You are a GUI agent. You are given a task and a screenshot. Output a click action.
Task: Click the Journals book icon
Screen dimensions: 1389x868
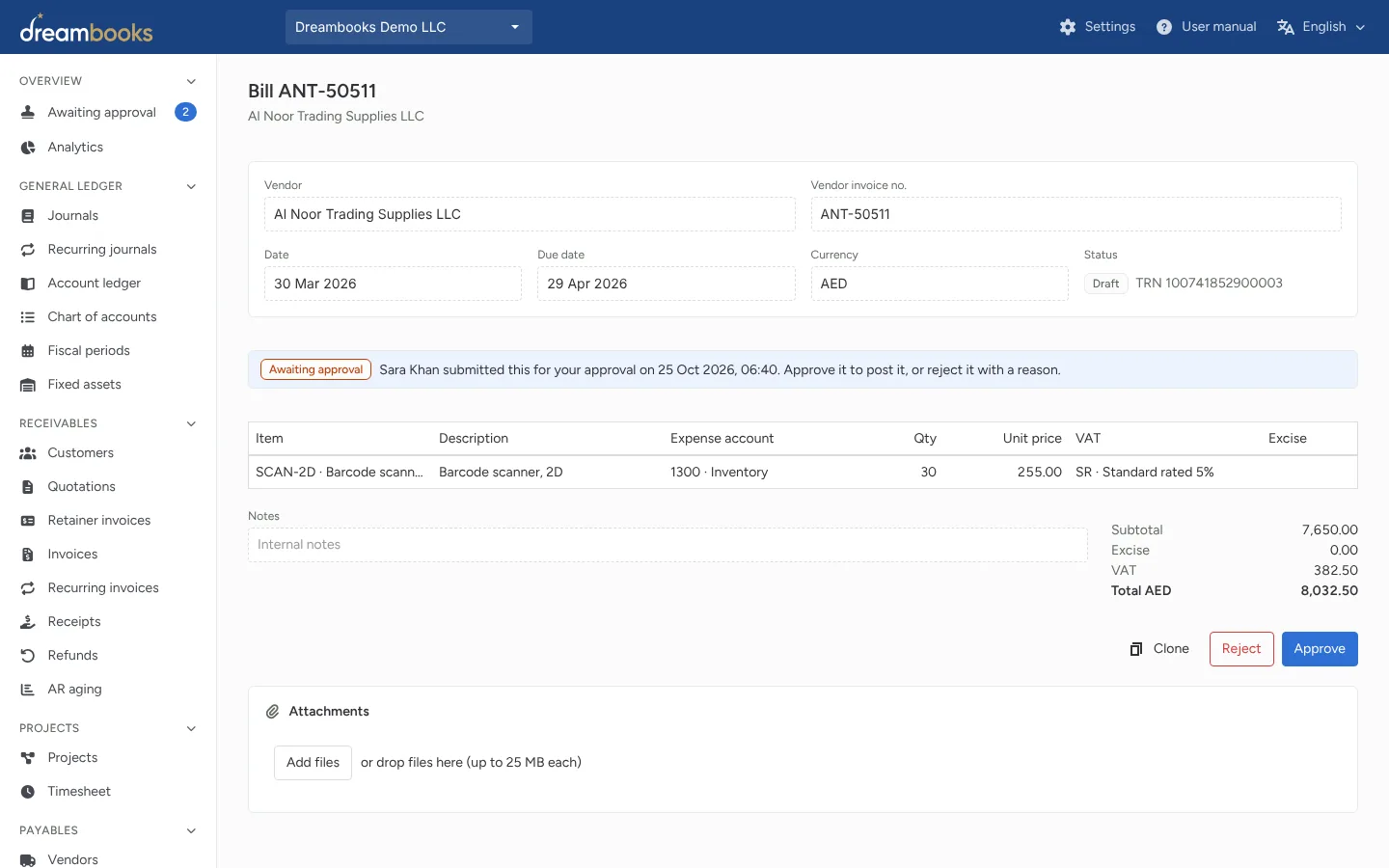(x=28, y=216)
